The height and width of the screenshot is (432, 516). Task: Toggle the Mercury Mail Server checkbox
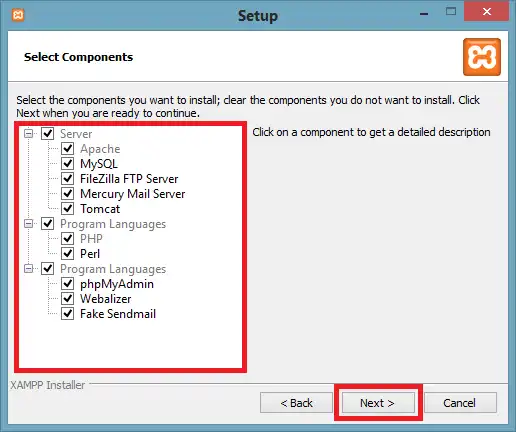coord(68,193)
